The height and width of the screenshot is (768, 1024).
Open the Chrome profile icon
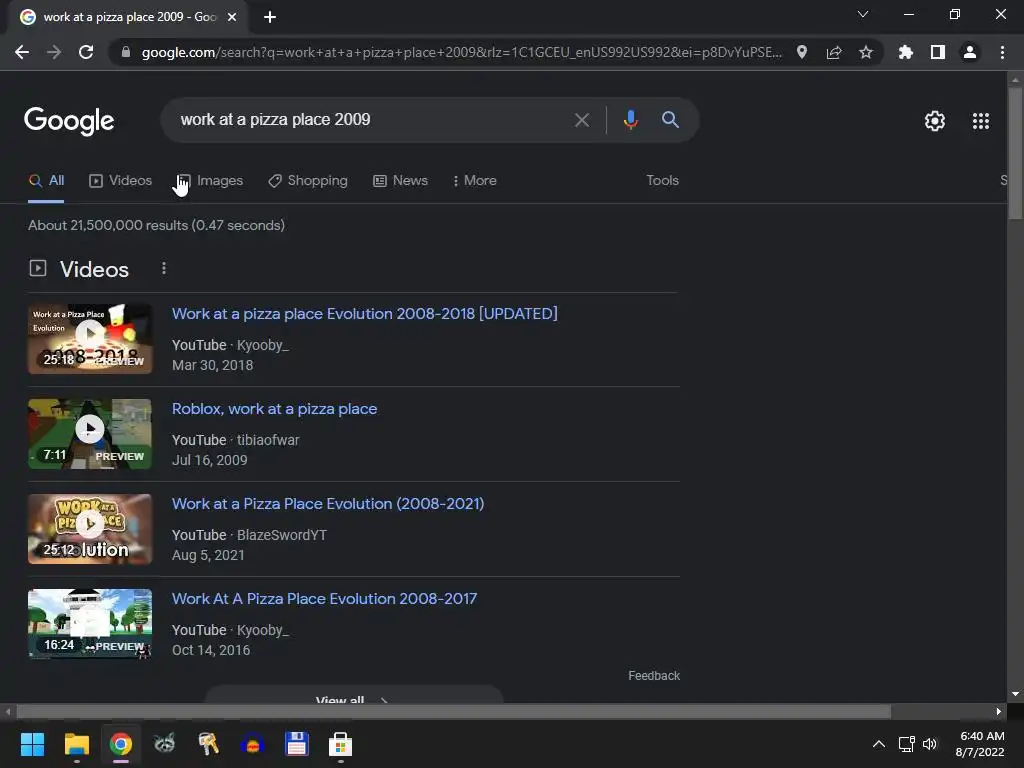coord(970,52)
